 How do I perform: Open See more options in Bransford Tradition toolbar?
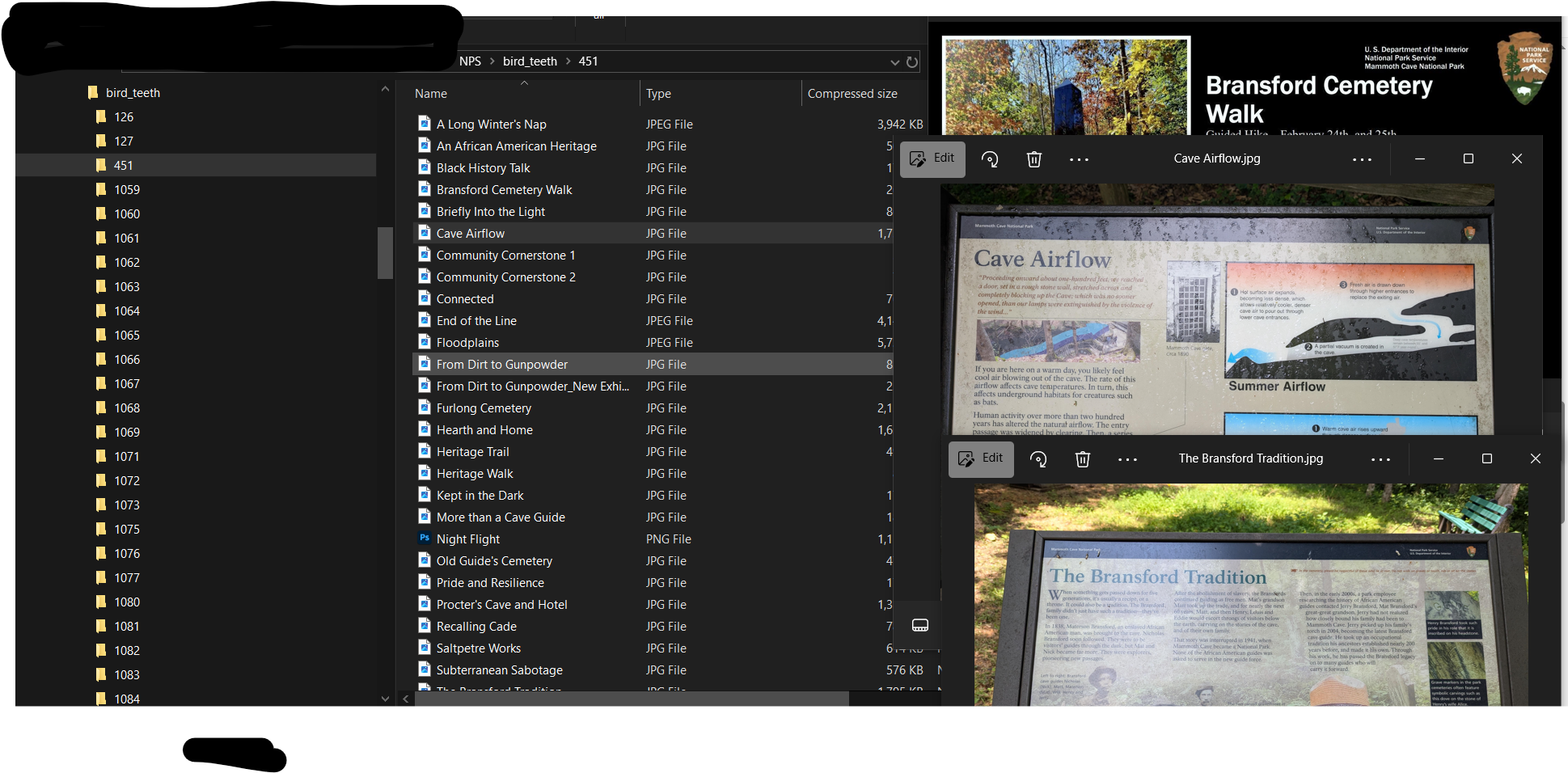point(1128,458)
